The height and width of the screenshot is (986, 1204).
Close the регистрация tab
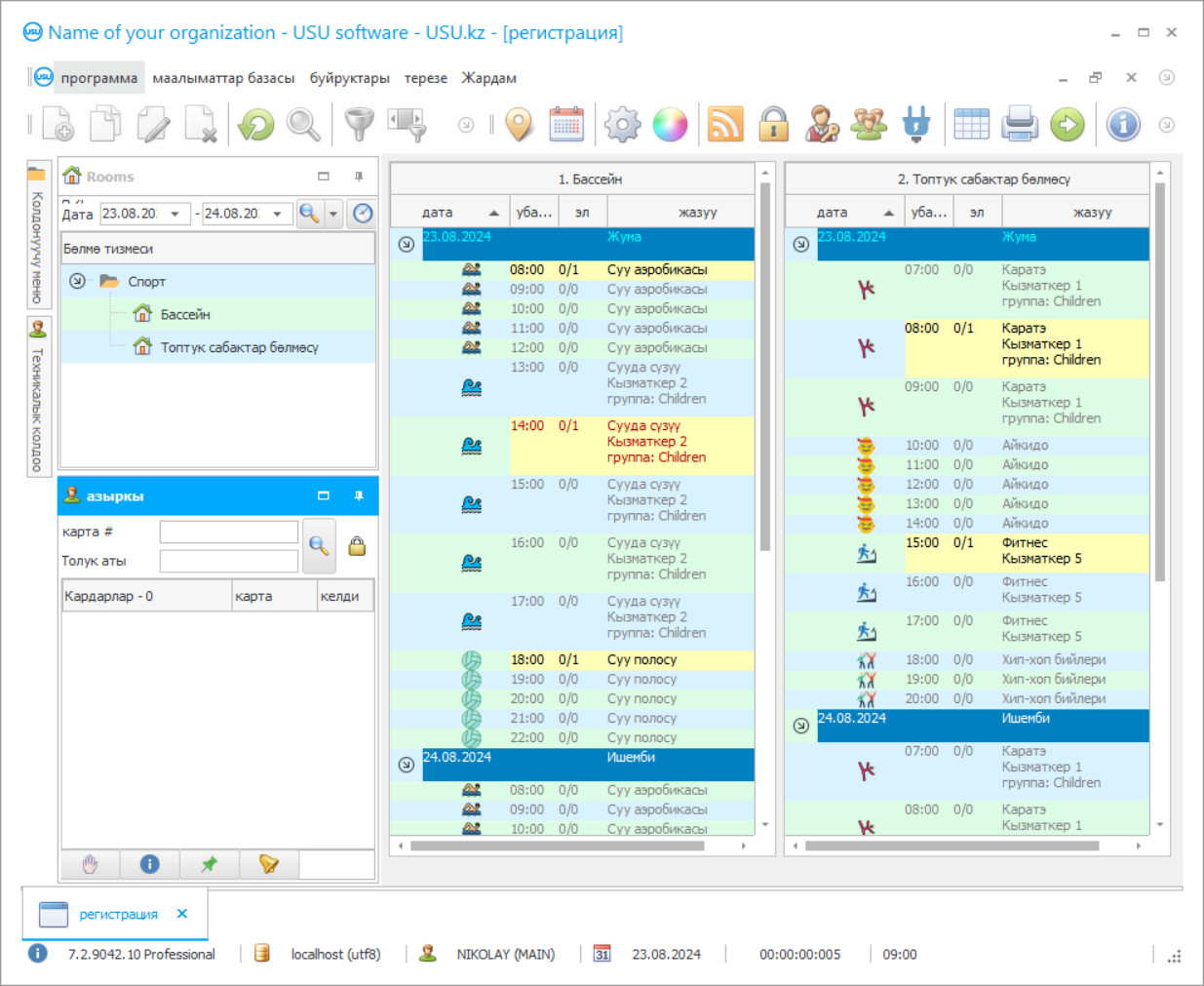click(182, 914)
